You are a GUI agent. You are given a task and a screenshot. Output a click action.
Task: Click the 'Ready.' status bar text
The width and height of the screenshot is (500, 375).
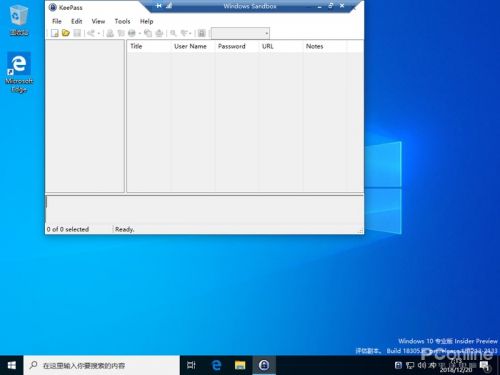[x=124, y=229]
